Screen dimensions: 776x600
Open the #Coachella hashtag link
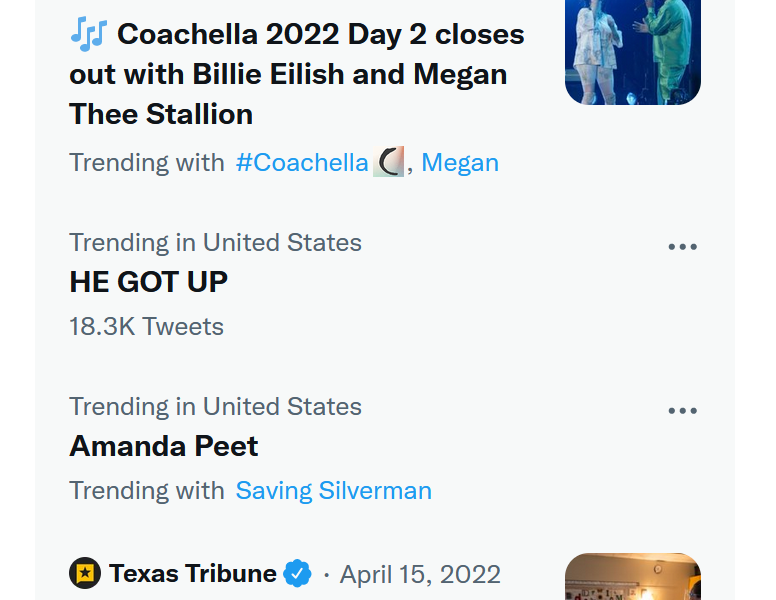[301, 162]
